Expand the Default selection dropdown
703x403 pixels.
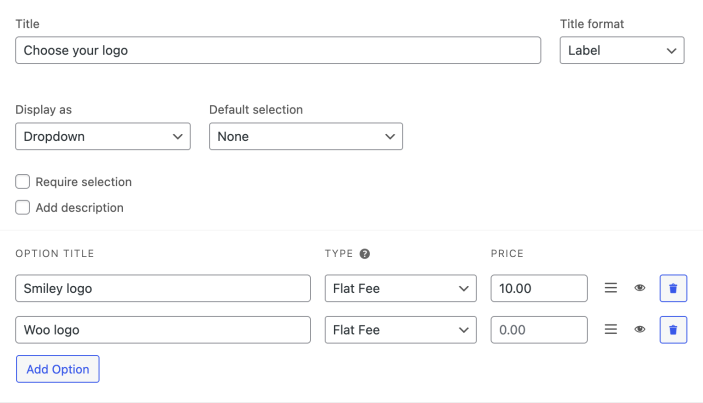point(305,136)
